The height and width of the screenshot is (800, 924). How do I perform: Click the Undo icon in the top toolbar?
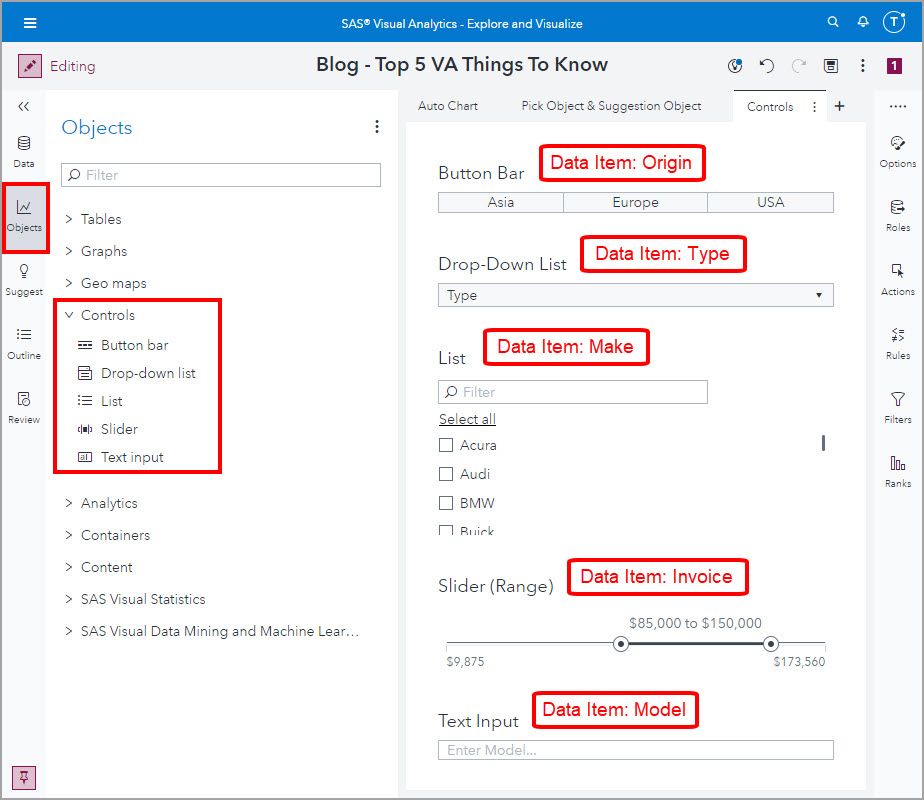coord(765,66)
